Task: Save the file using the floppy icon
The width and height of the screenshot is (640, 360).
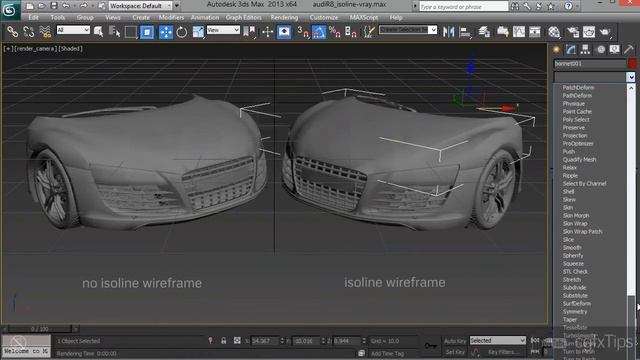Action: pos(54,6)
